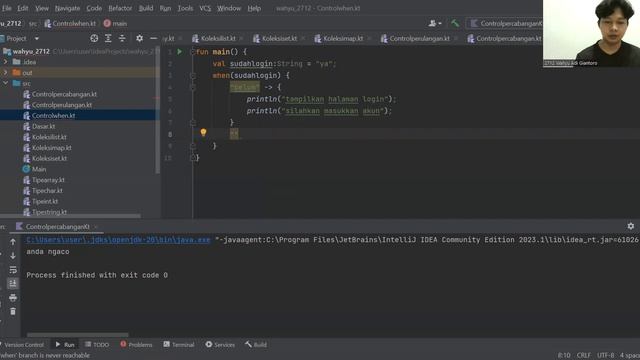Select opened file locator target icon
The width and height of the screenshot is (640, 360).
(x=94, y=38)
